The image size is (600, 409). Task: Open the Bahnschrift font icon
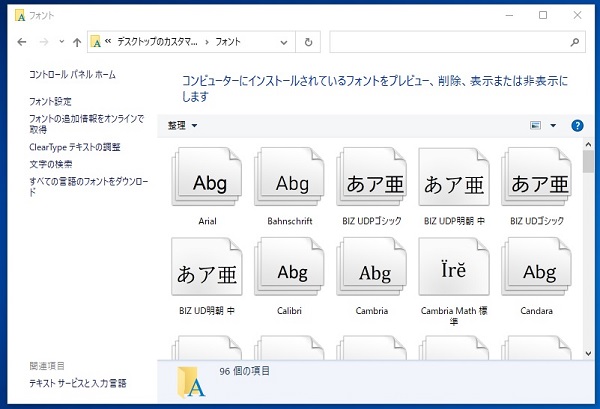click(x=289, y=177)
